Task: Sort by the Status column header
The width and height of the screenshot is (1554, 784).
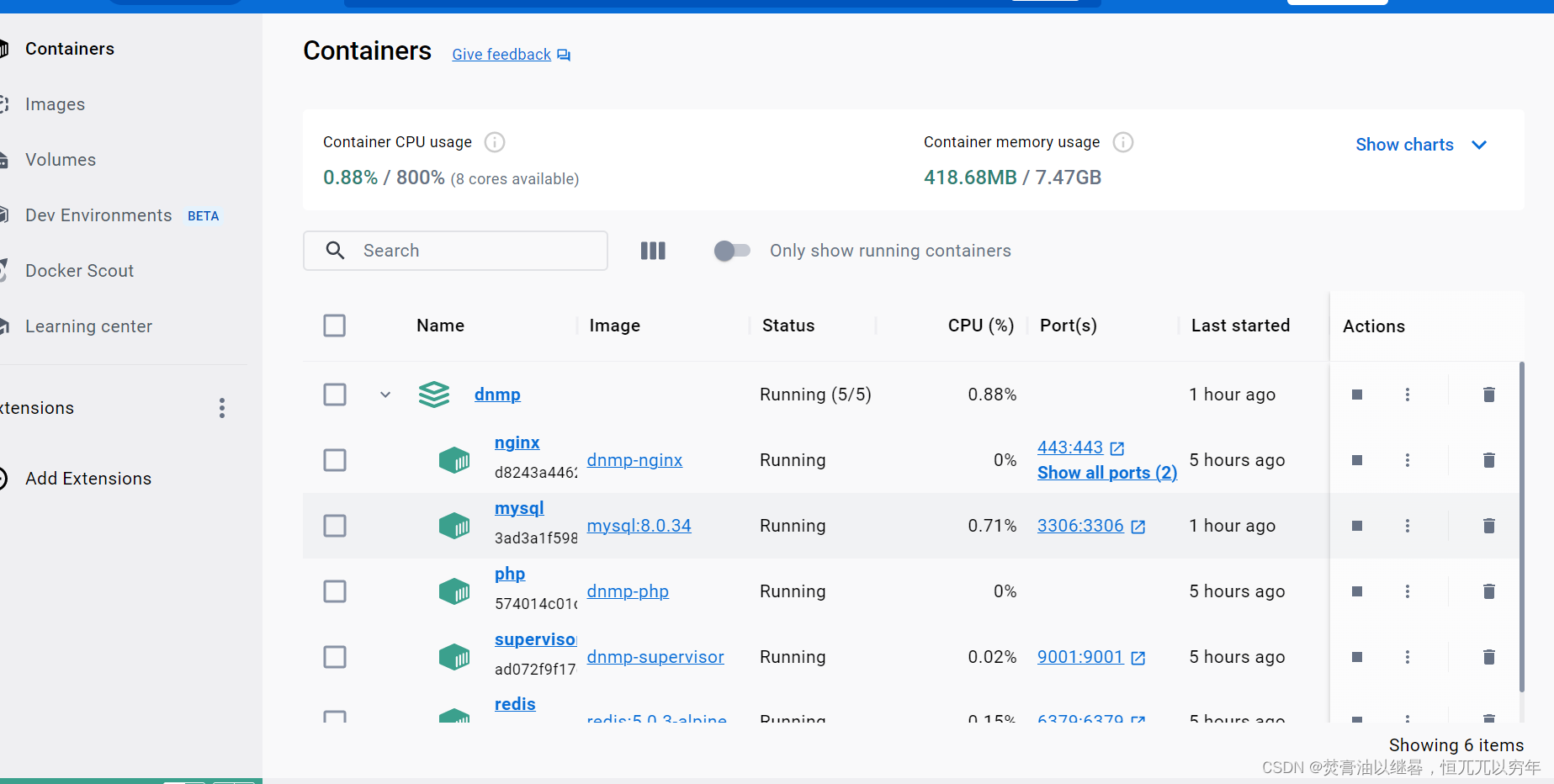Action: click(788, 326)
